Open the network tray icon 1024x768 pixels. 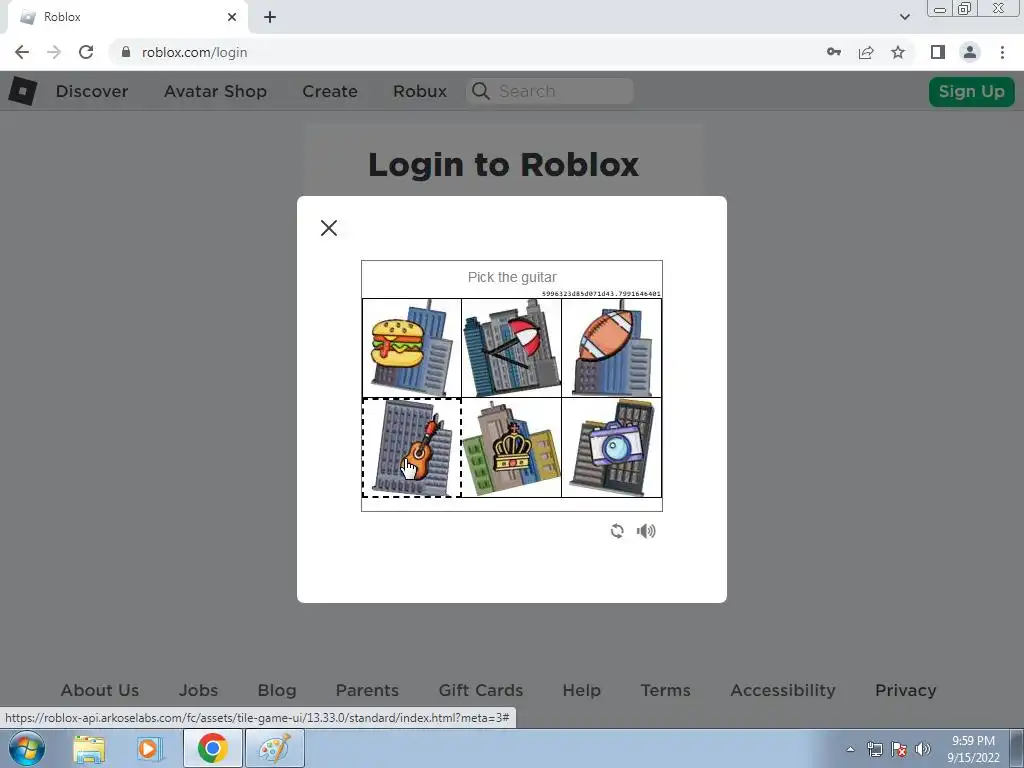coord(874,749)
